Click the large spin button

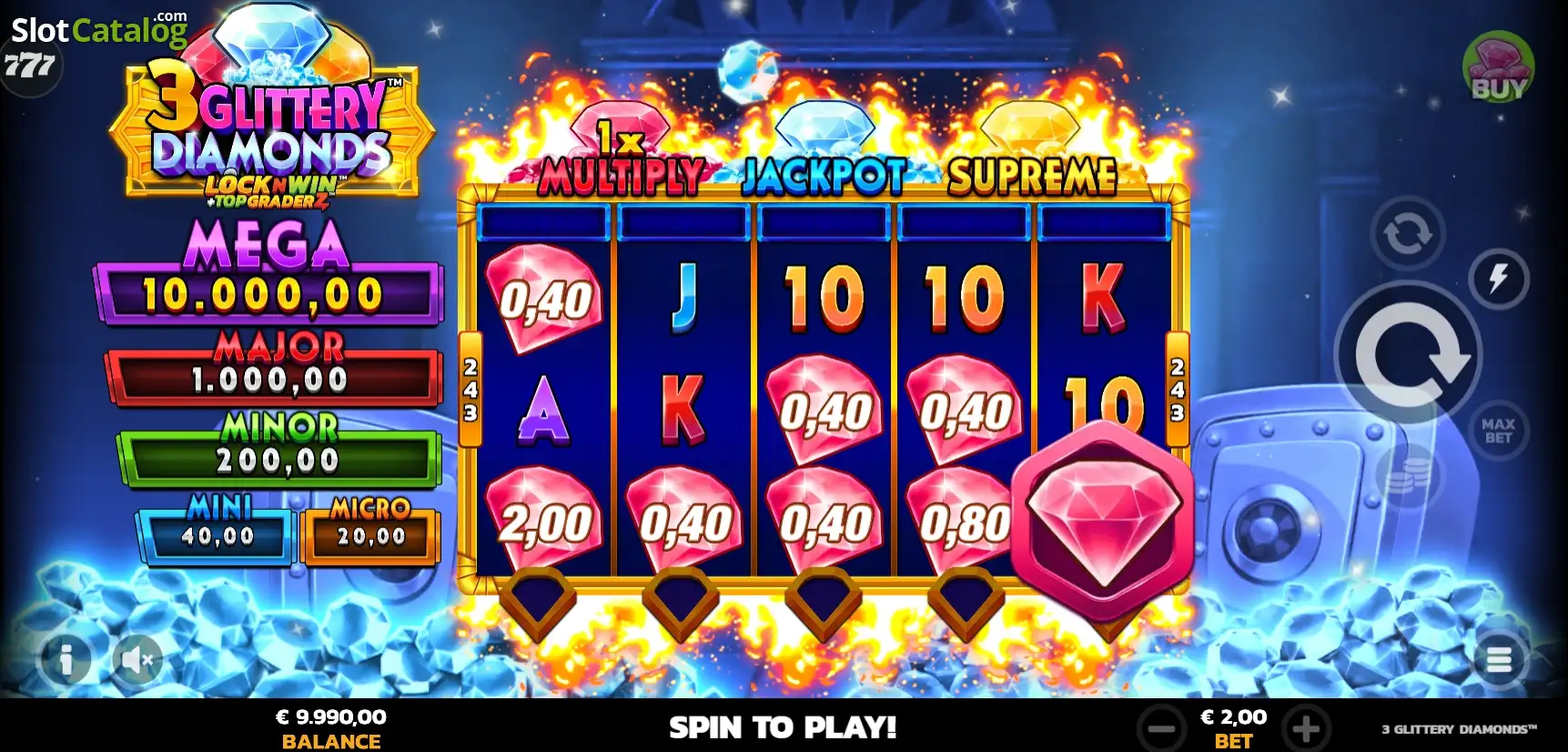point(1408,355)
